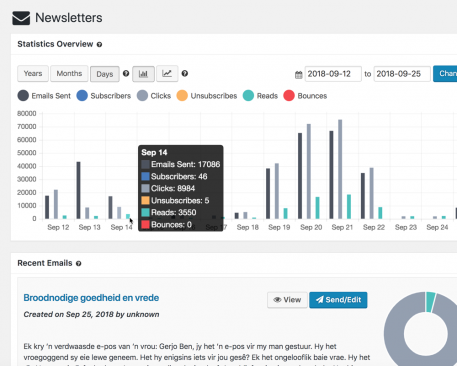
Task: Open Statistics Overview help icon
Action: (99, 44)
